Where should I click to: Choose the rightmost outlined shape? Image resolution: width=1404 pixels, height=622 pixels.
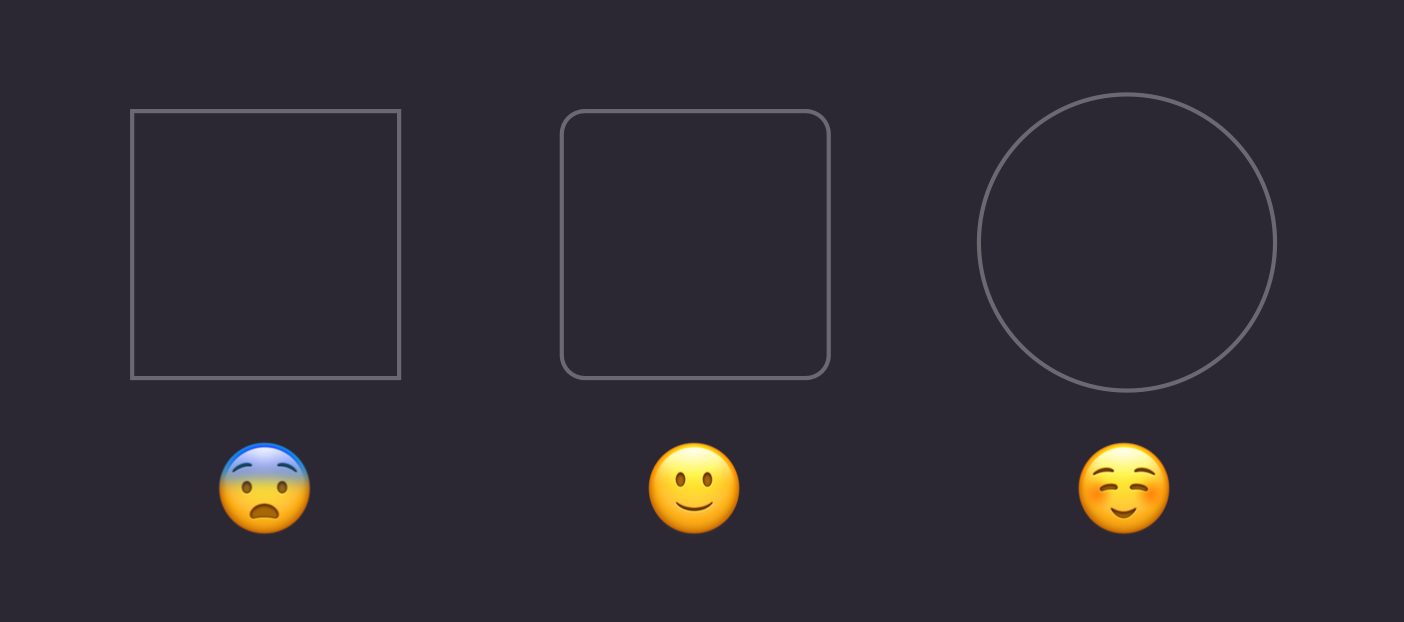1127,242
